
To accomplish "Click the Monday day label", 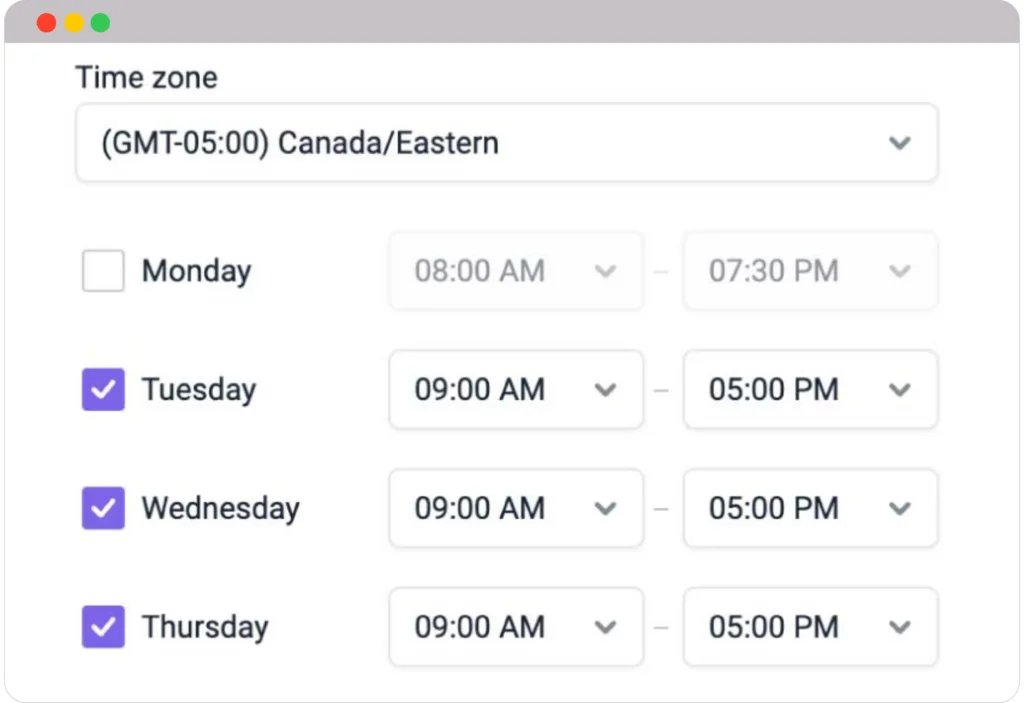I will click(x=196, y=271).
